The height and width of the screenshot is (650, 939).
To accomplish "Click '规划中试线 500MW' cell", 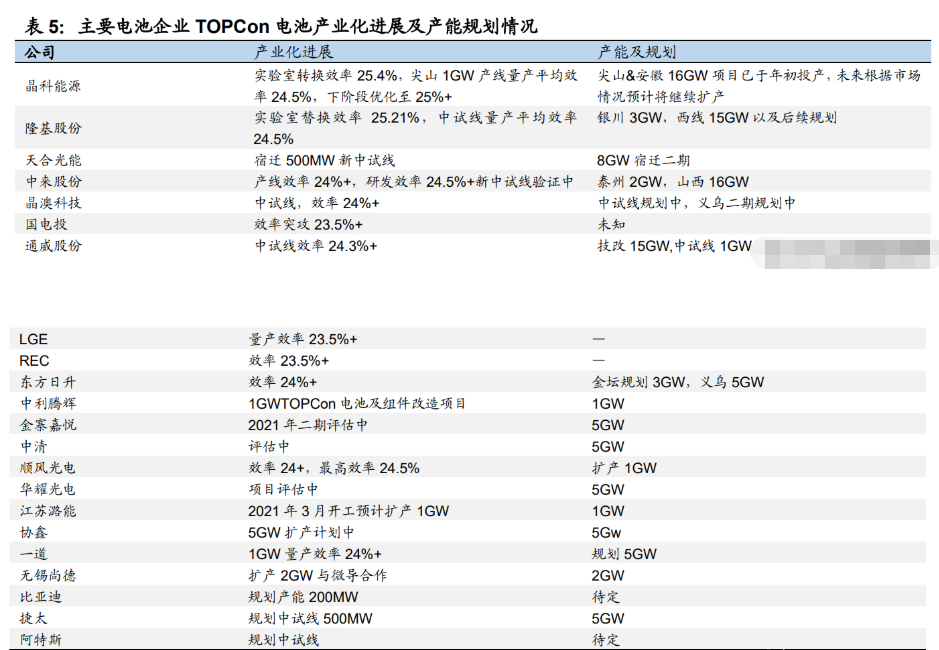I will click(x=310, y=618).
